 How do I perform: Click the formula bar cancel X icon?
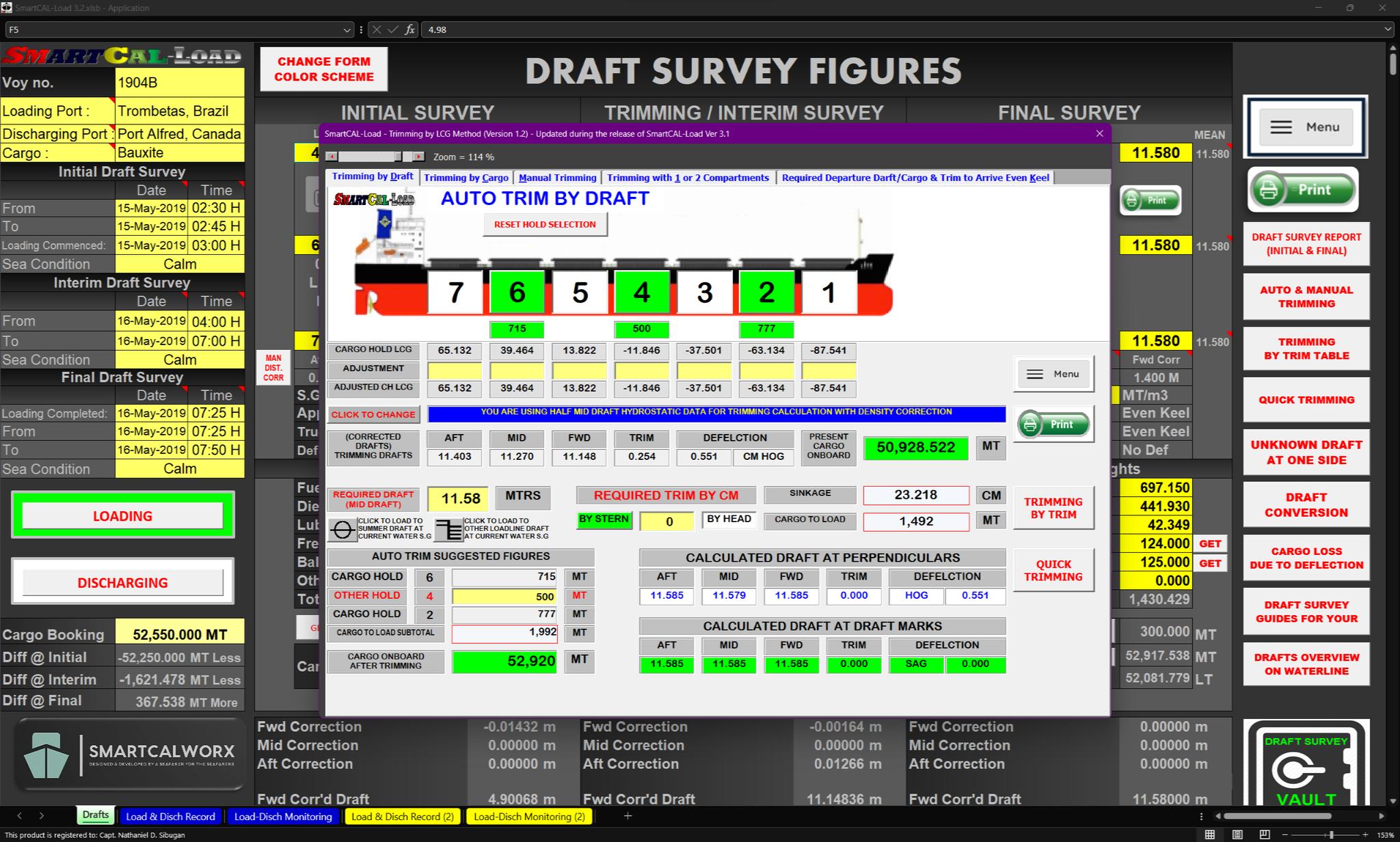click(377, 29)
